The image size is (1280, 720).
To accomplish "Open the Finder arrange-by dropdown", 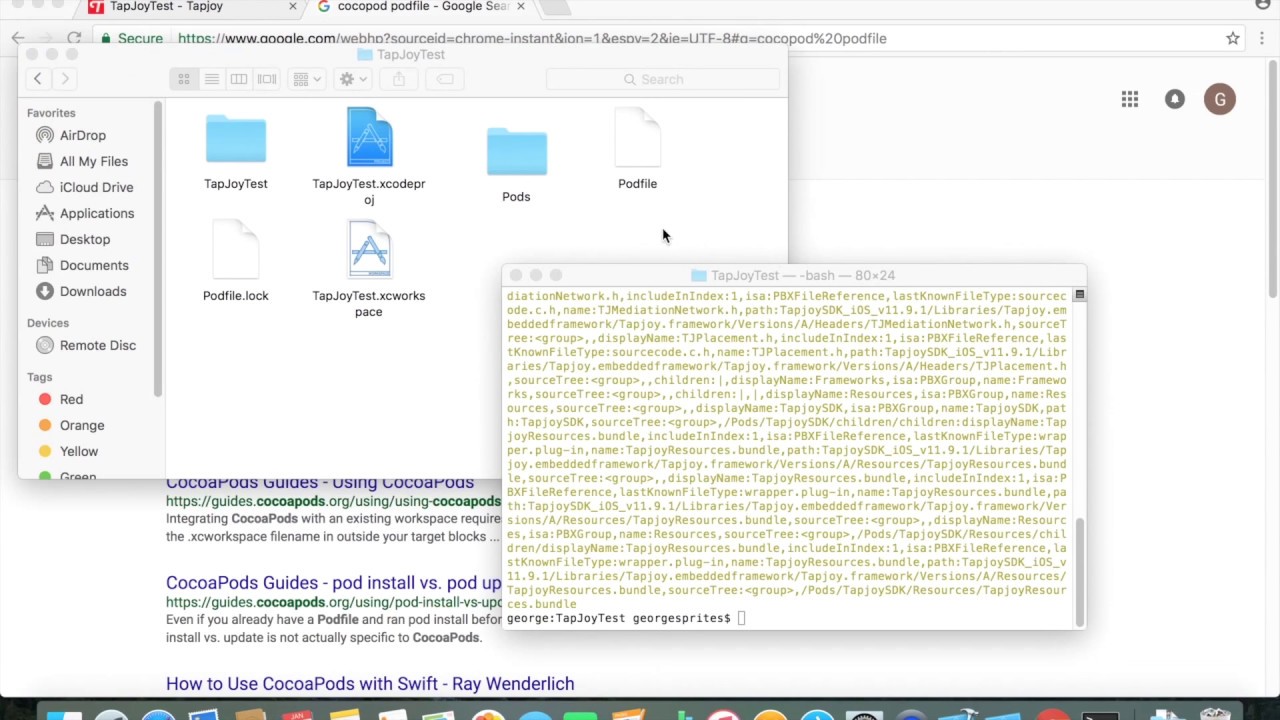I will (x=307, y=79).
